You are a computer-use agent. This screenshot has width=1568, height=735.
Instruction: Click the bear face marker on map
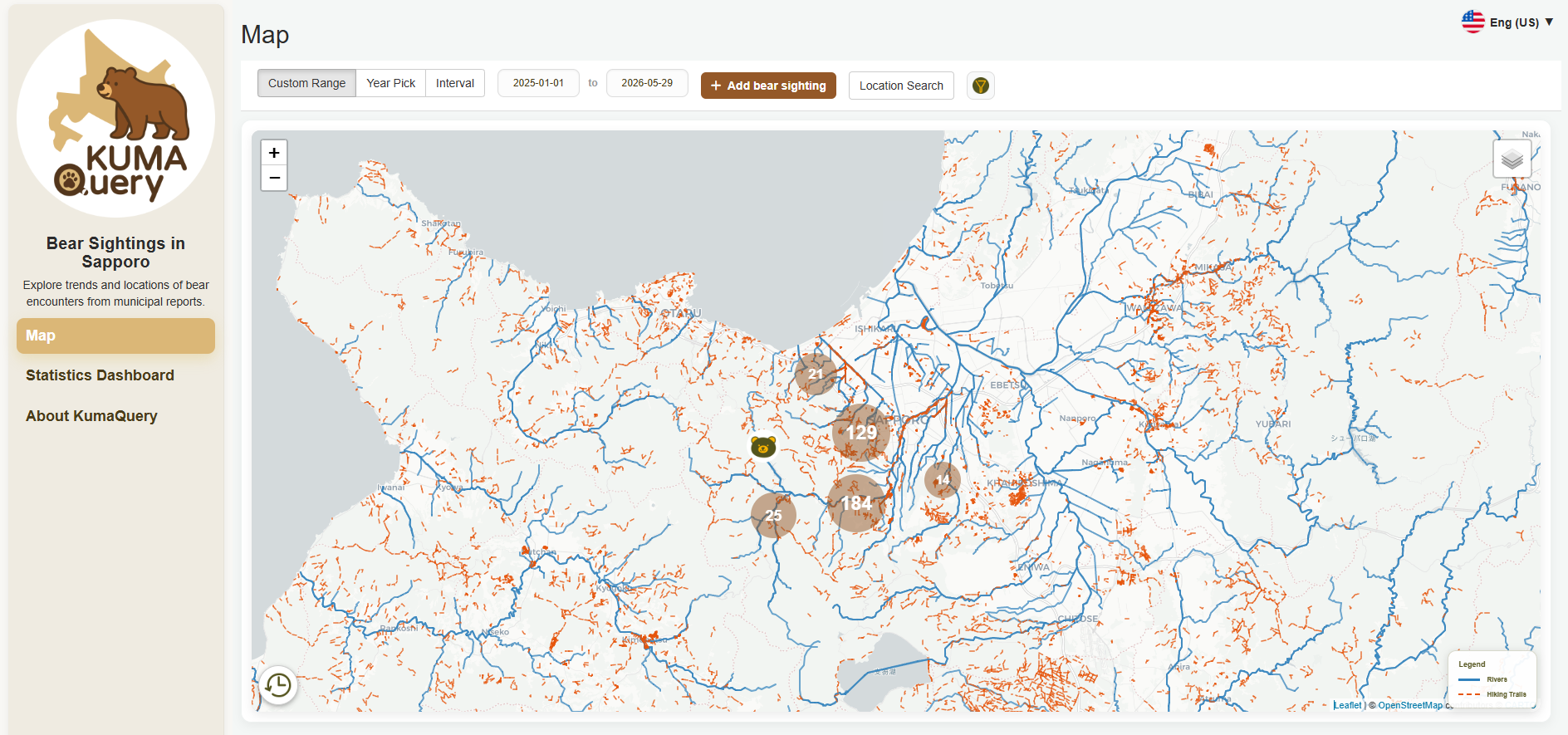click(x=763, y=447)
